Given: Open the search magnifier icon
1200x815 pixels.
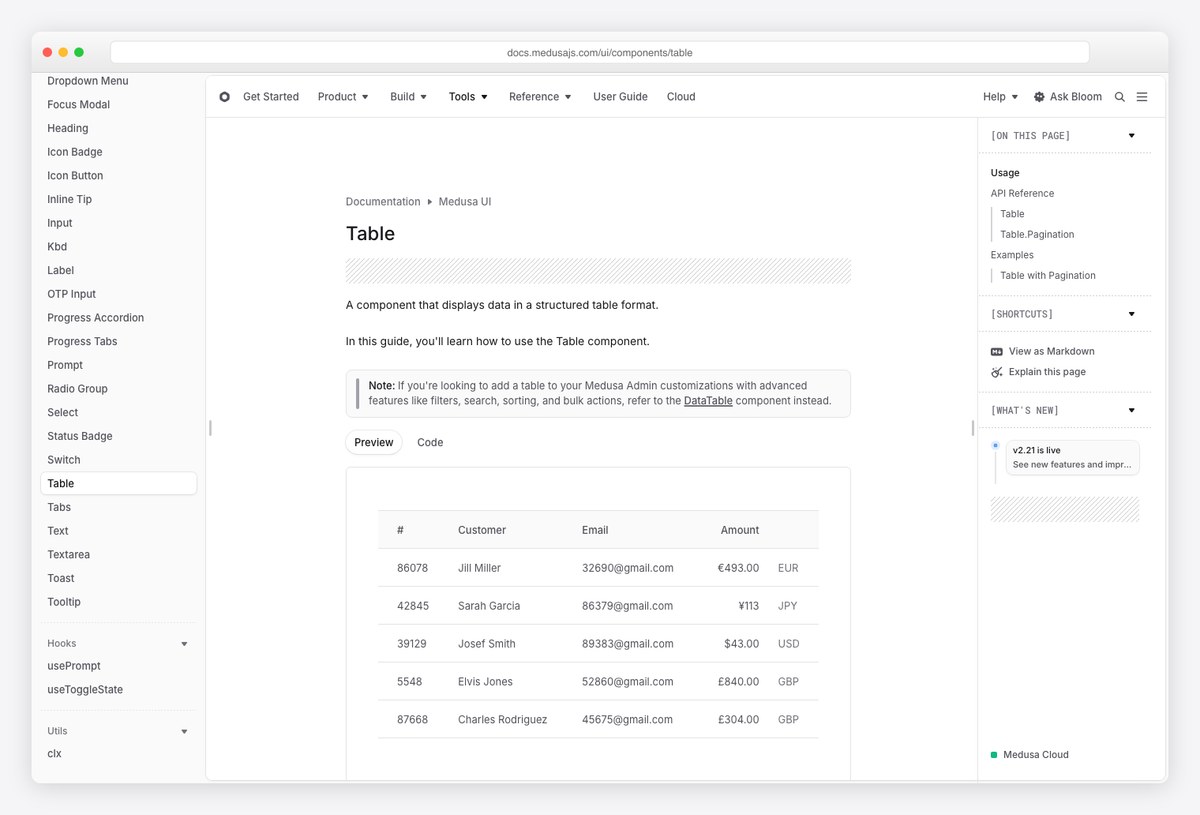Looking at the screenshot, I should pyautogui.click(x=1120, y=97).
